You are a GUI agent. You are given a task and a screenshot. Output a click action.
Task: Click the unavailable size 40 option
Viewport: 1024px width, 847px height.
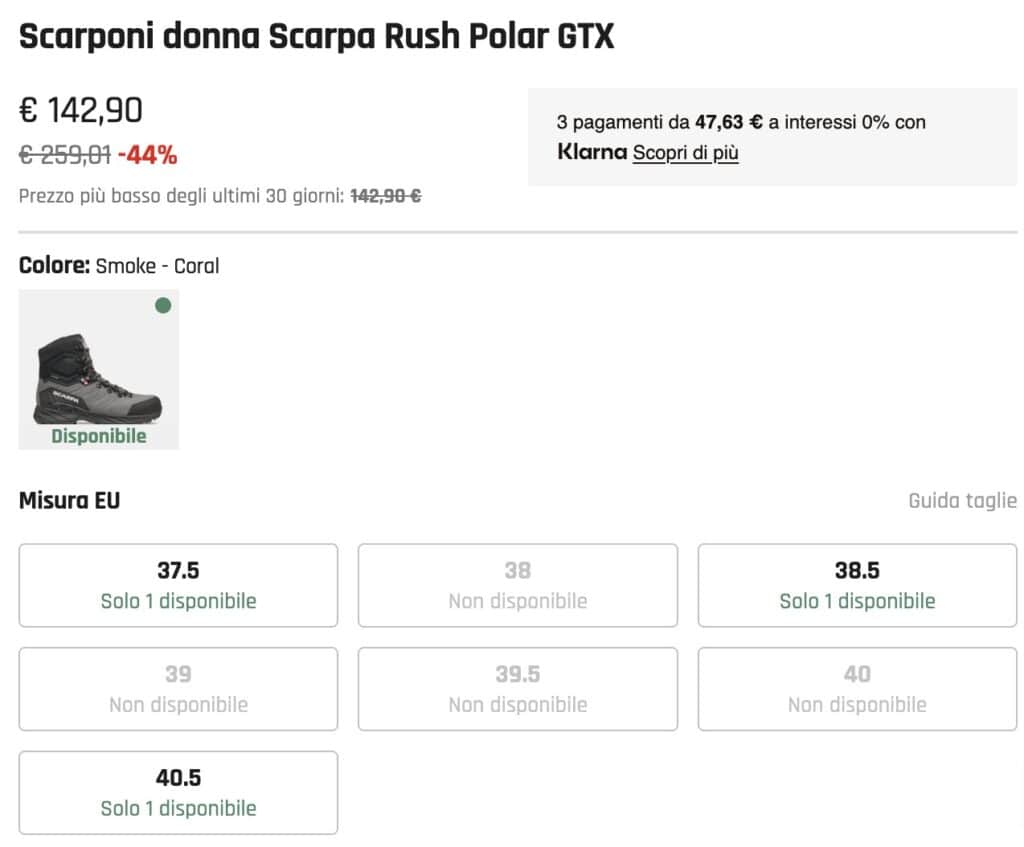click(x=856, y=689)
